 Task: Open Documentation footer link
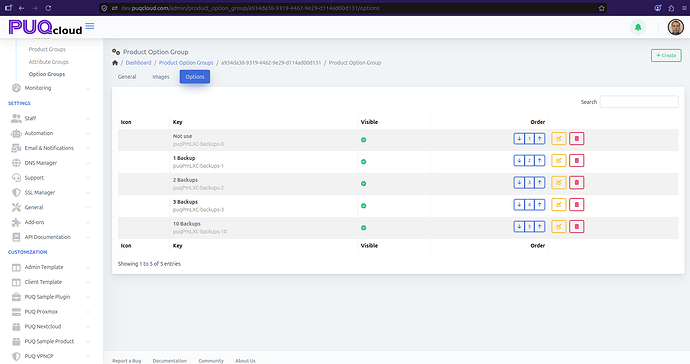[169, 361]
